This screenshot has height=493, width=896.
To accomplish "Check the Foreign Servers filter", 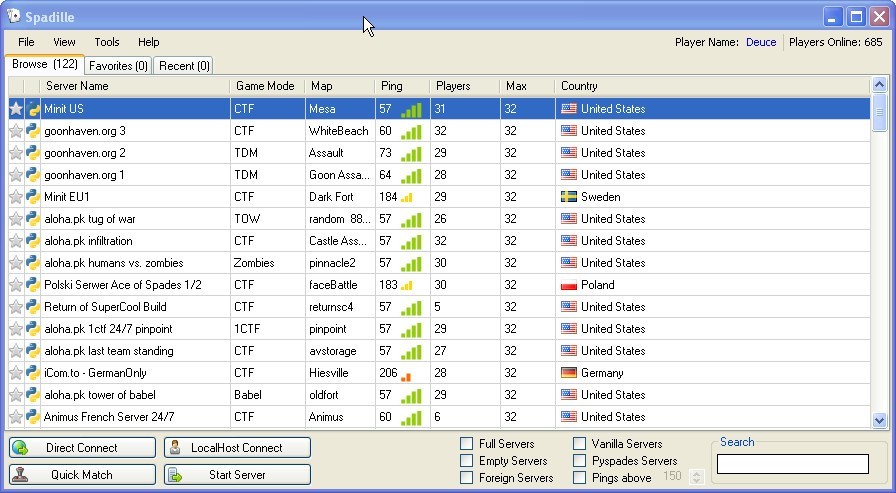I will [467, 478].
